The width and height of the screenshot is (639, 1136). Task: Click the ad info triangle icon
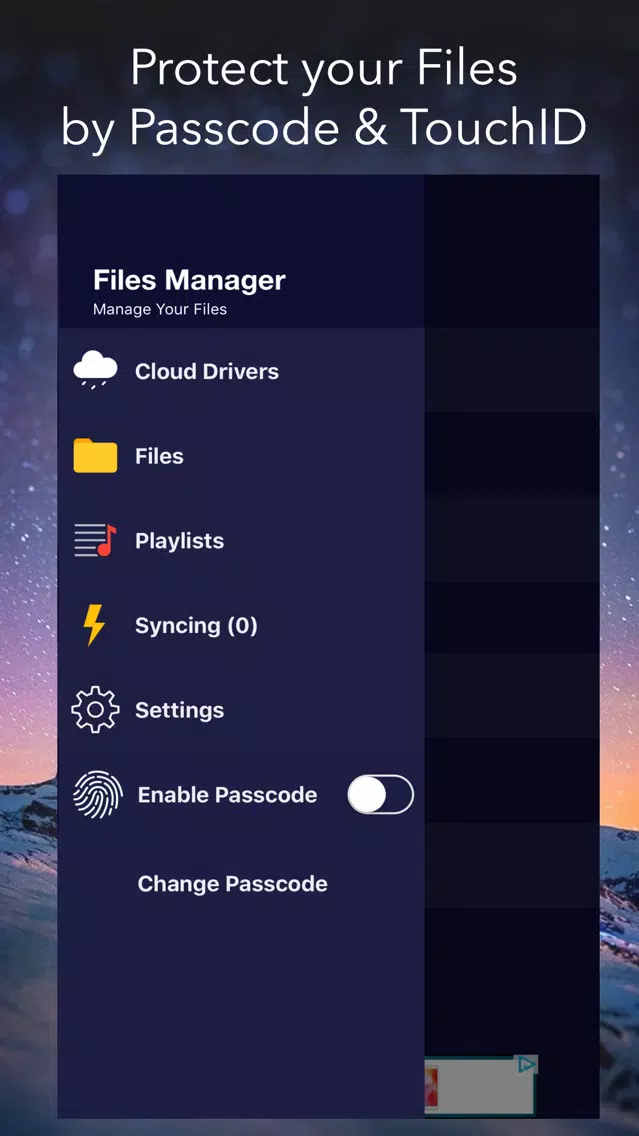527,1064
